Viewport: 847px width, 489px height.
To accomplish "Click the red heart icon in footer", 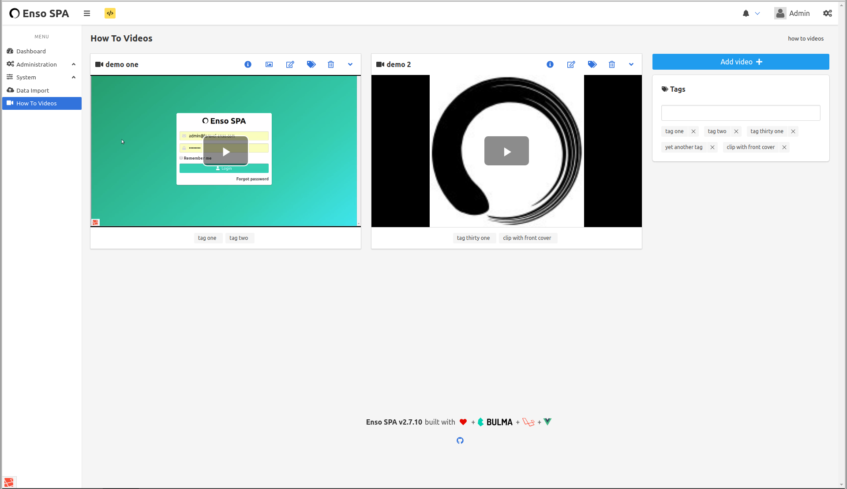I will 463,422.
